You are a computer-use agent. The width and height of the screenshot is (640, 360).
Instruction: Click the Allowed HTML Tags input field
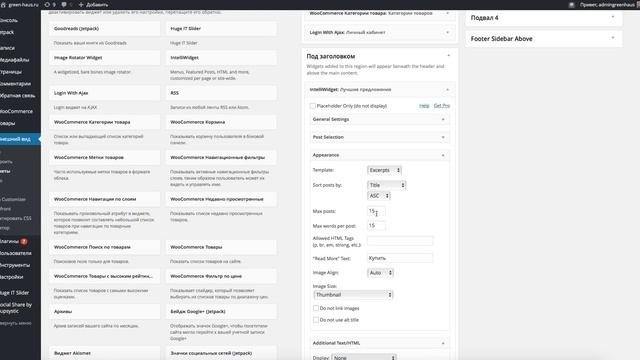click(x=400, y=241)
